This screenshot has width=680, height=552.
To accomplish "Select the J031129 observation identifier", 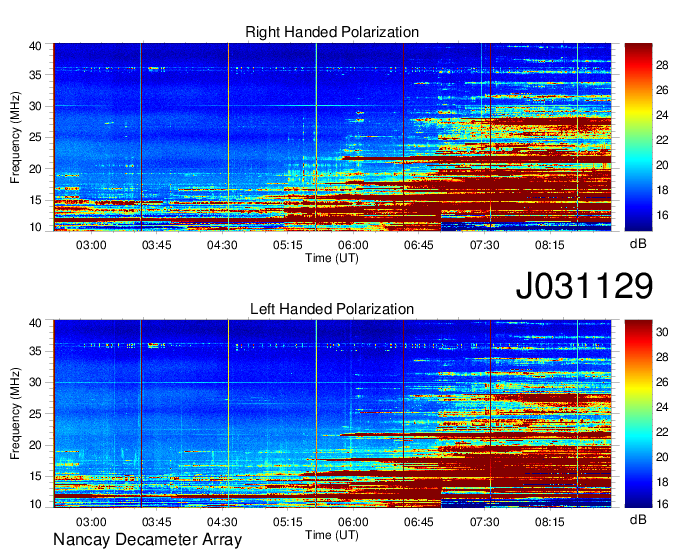I will point(584,286).
